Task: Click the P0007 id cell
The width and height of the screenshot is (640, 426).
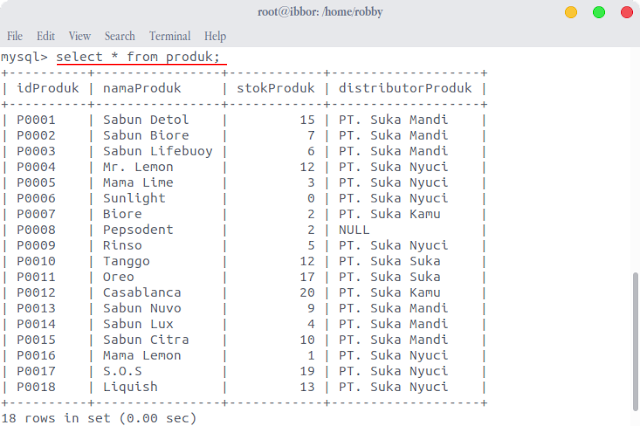Action: click(x=36, y=214)
